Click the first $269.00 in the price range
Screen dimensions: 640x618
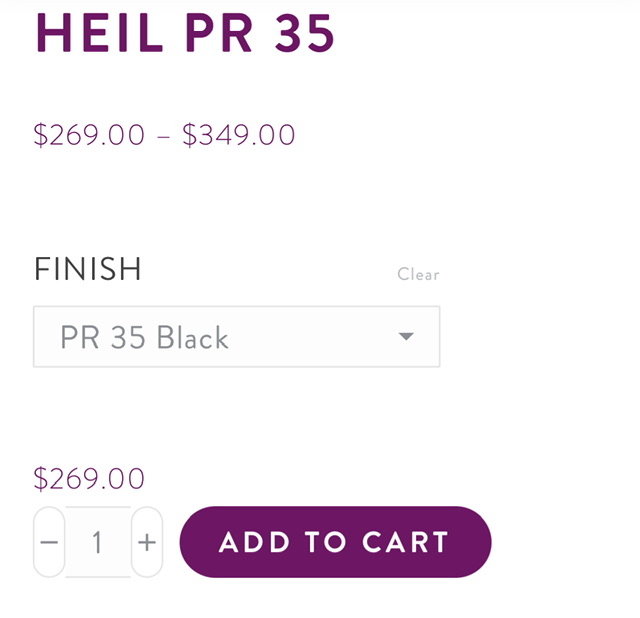[x=89, y=135]
